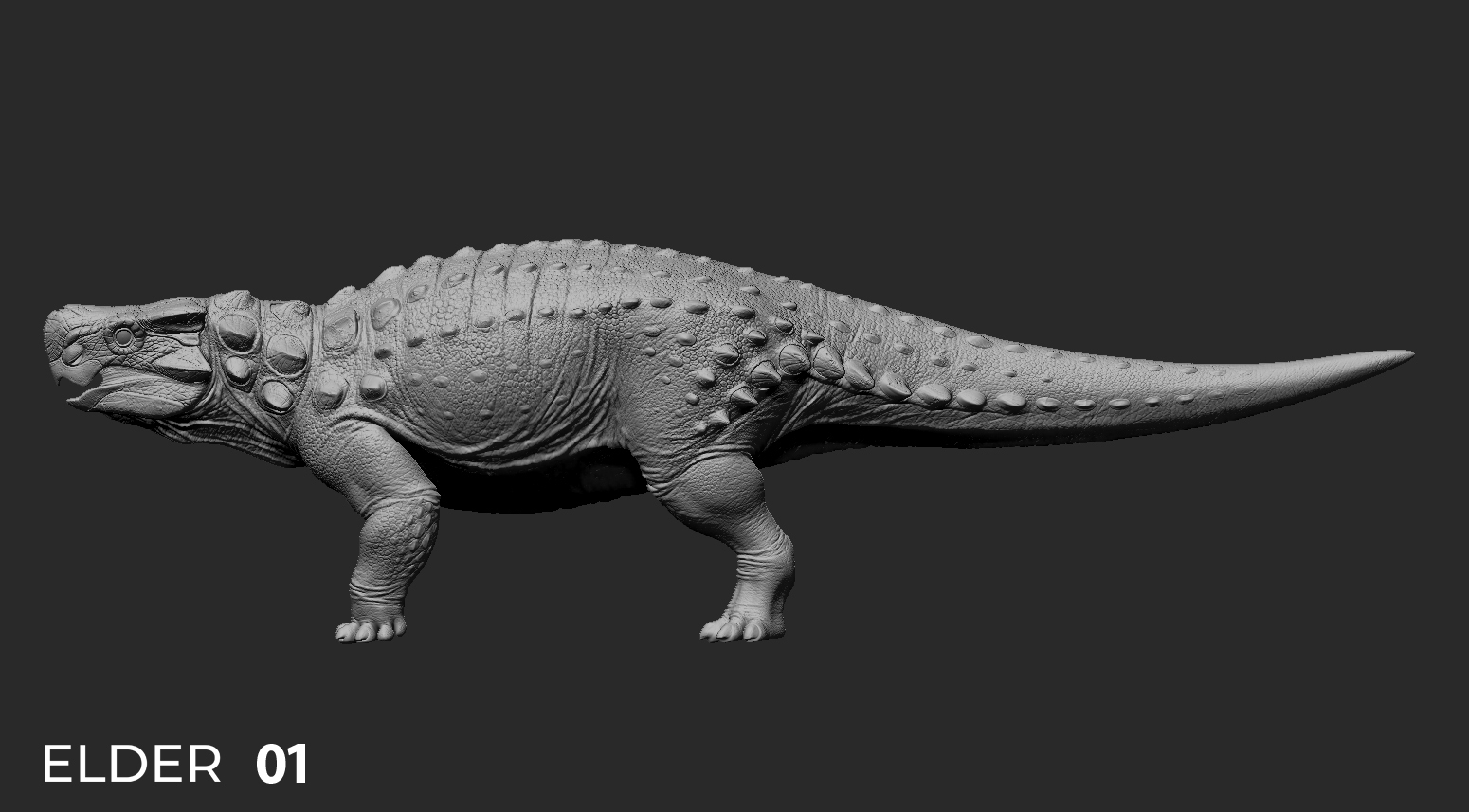Click the ELDER 01 caption text
Screen dimensions: 1469x812
point(175,764)
